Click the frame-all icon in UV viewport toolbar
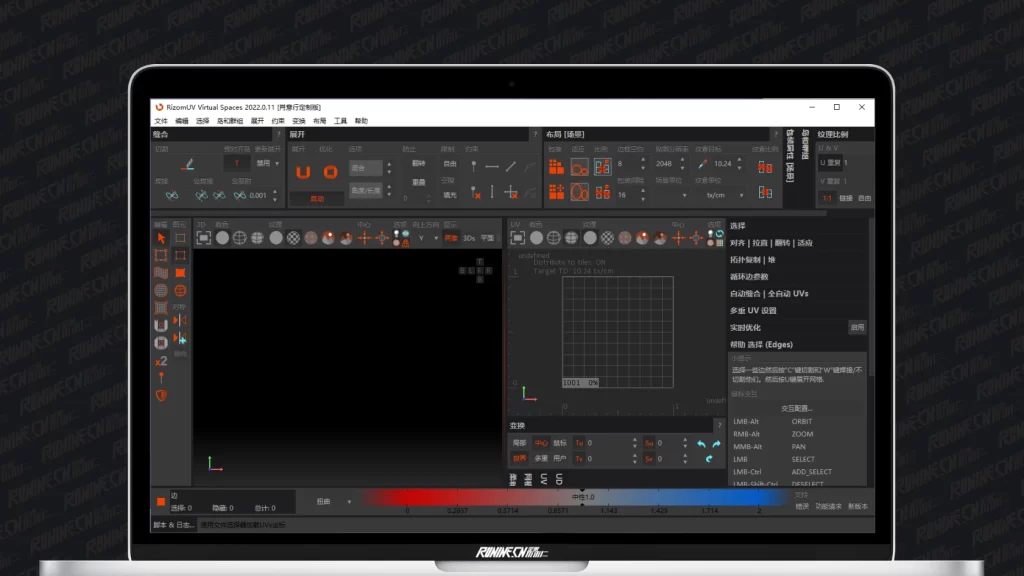 click(518, 238)
